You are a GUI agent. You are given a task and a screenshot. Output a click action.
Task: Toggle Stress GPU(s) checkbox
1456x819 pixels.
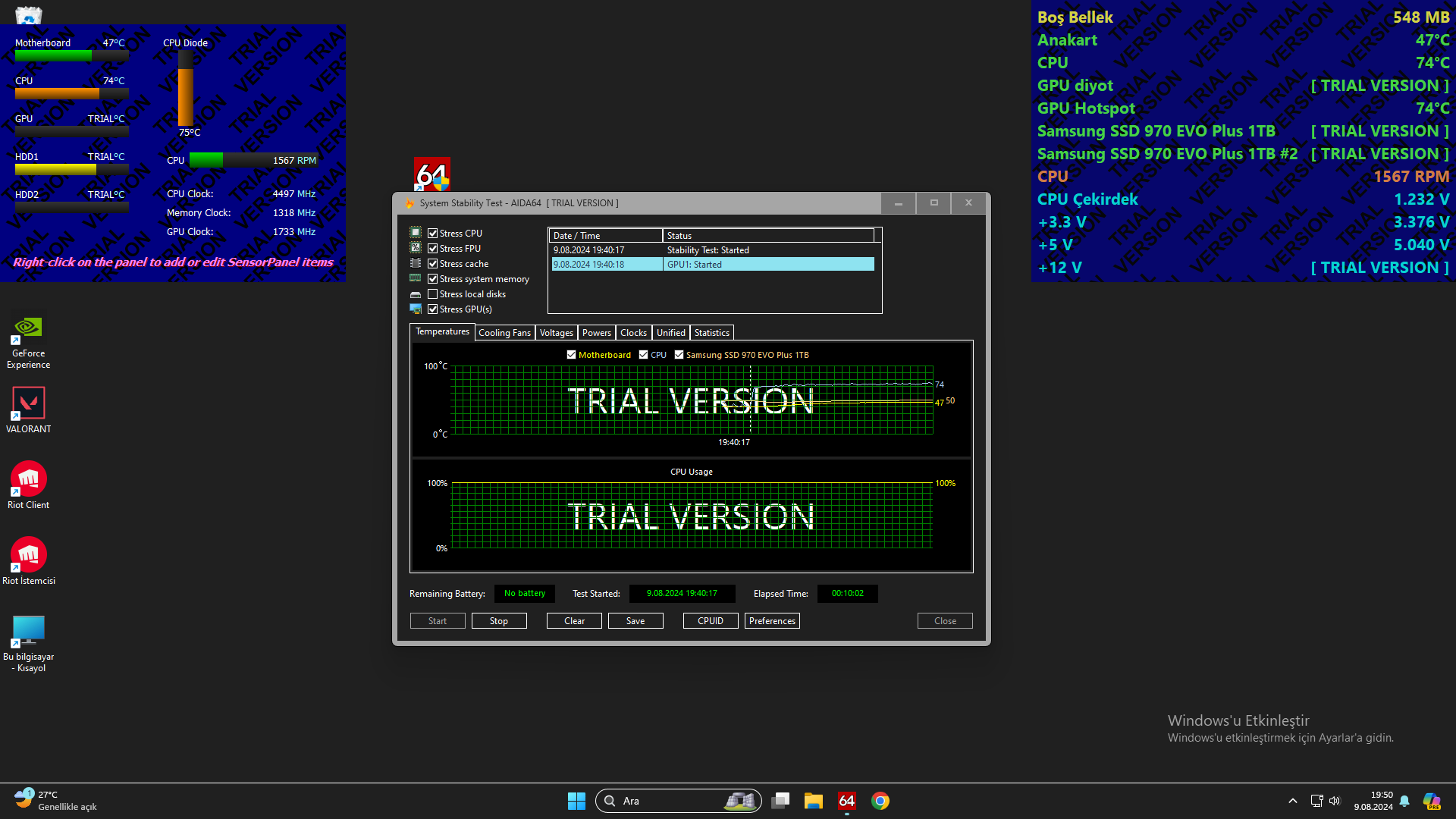(x=433, y=309)
